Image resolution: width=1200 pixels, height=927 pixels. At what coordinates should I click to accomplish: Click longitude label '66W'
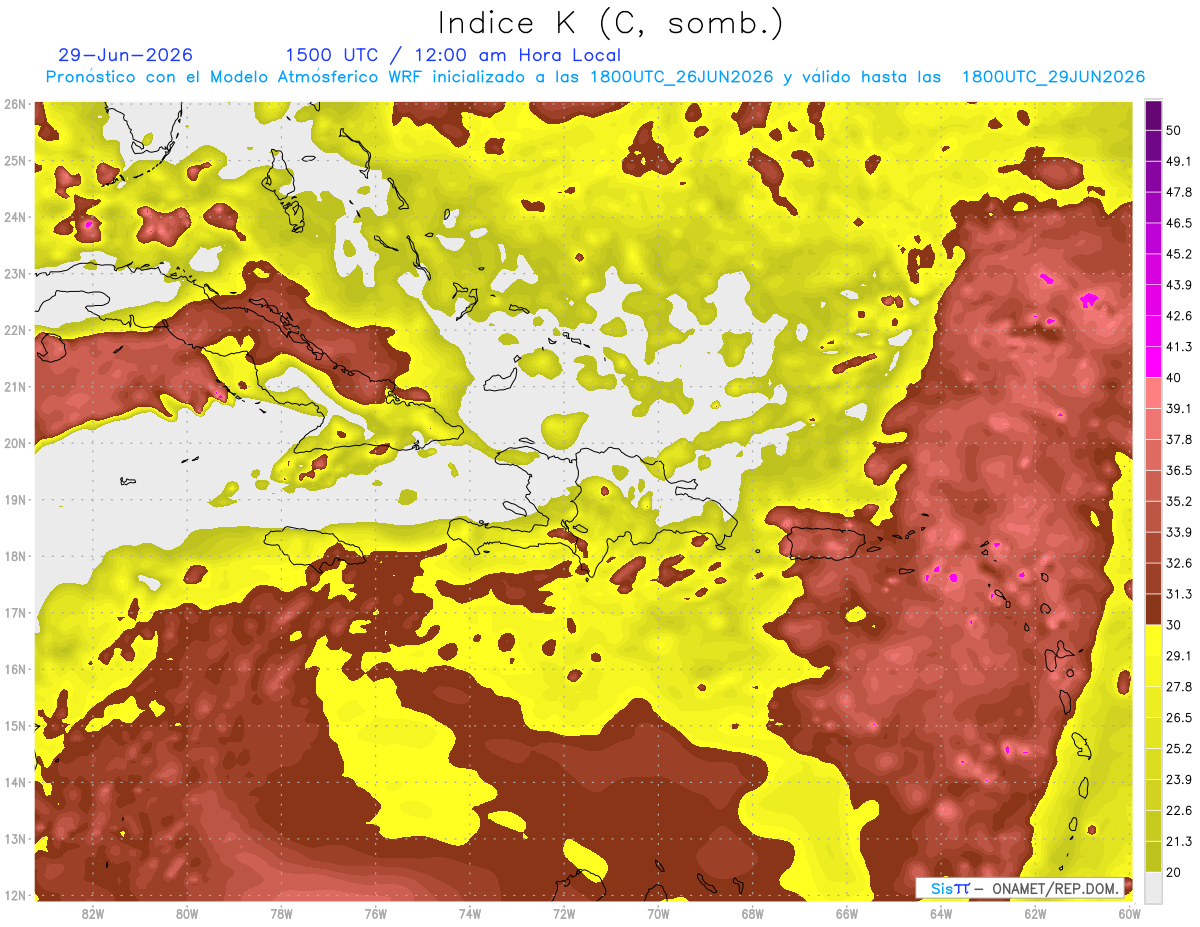click(847, 914)
